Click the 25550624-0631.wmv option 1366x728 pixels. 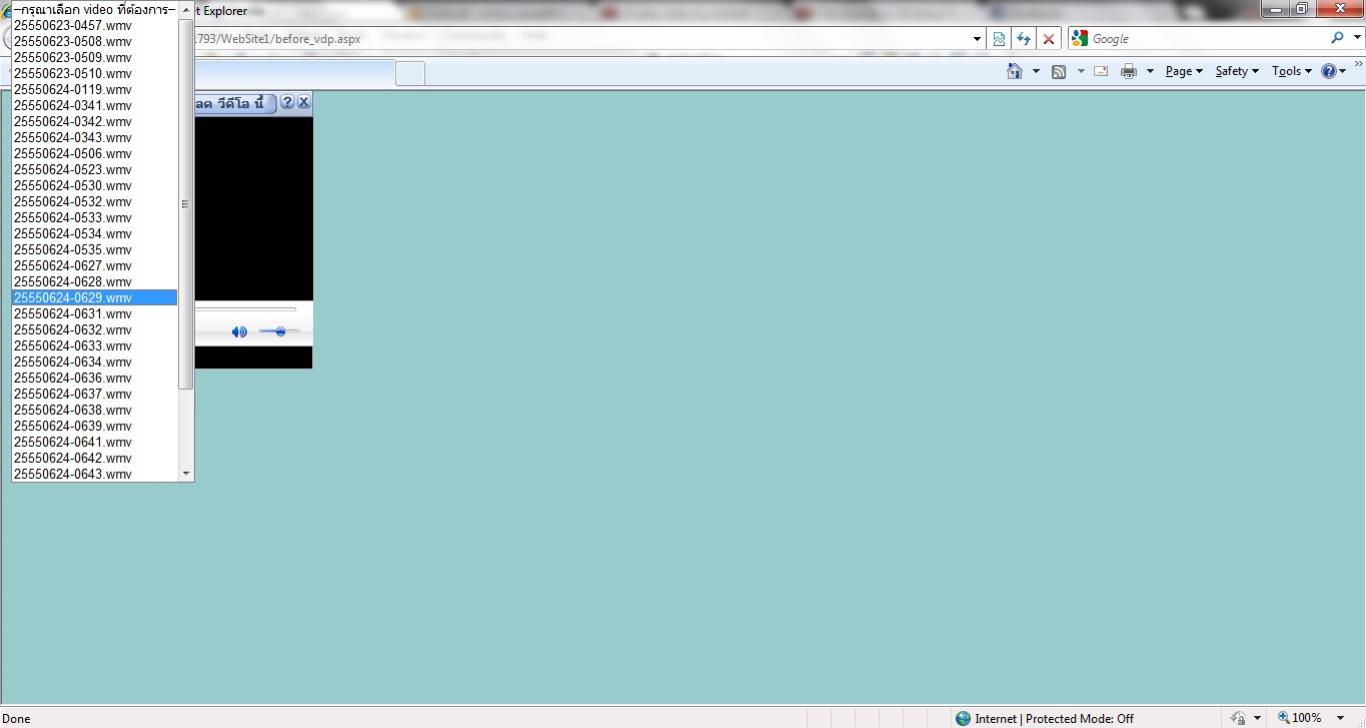95,313
